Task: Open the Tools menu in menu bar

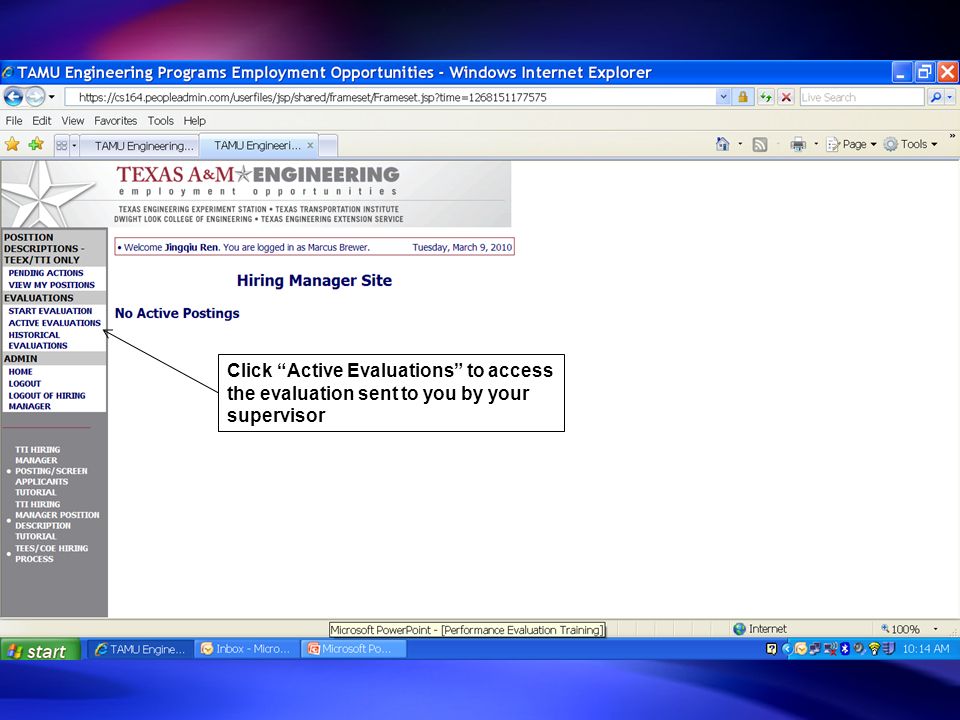Action: pos(160,121)
